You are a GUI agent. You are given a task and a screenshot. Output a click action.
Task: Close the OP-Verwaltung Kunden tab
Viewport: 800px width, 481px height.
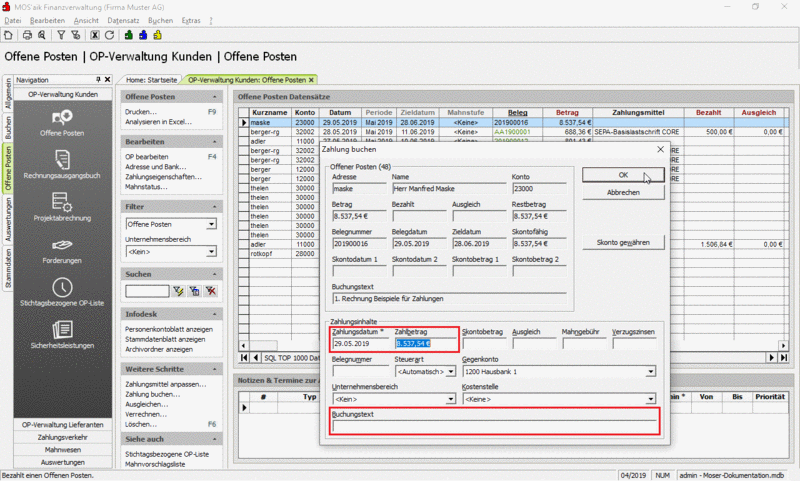(311, 80)
